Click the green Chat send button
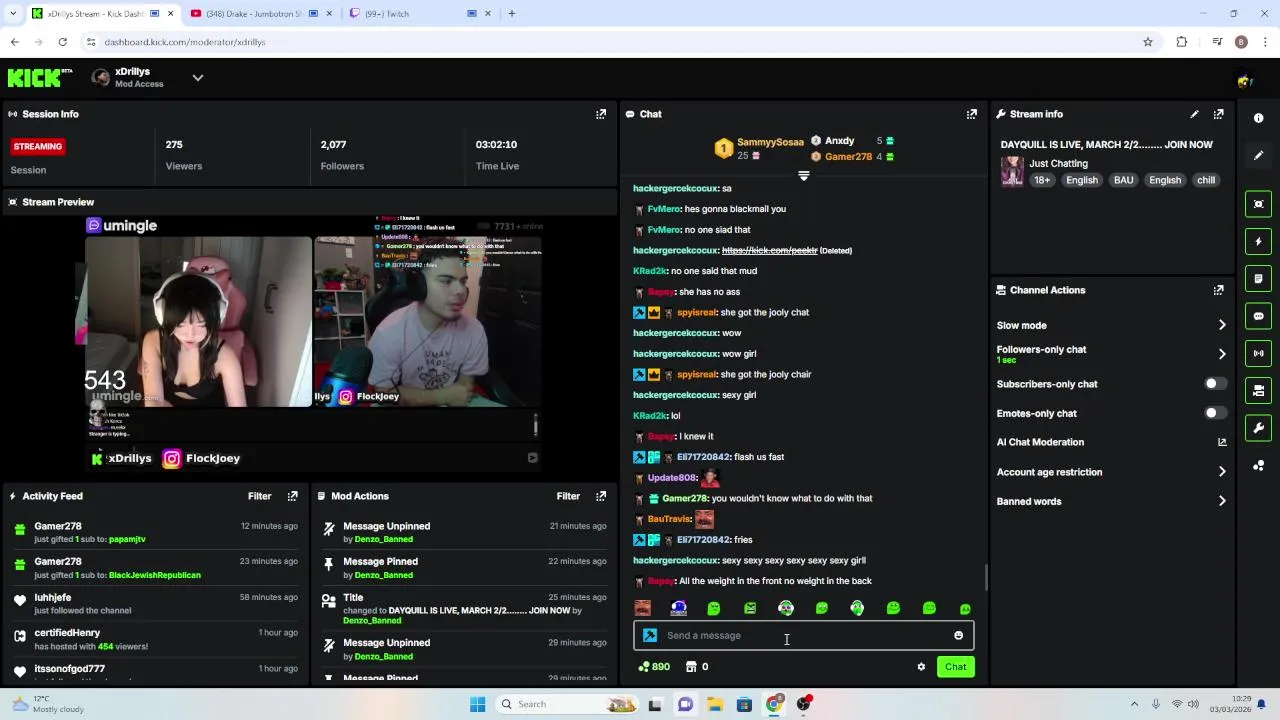 tap(955, 667)
